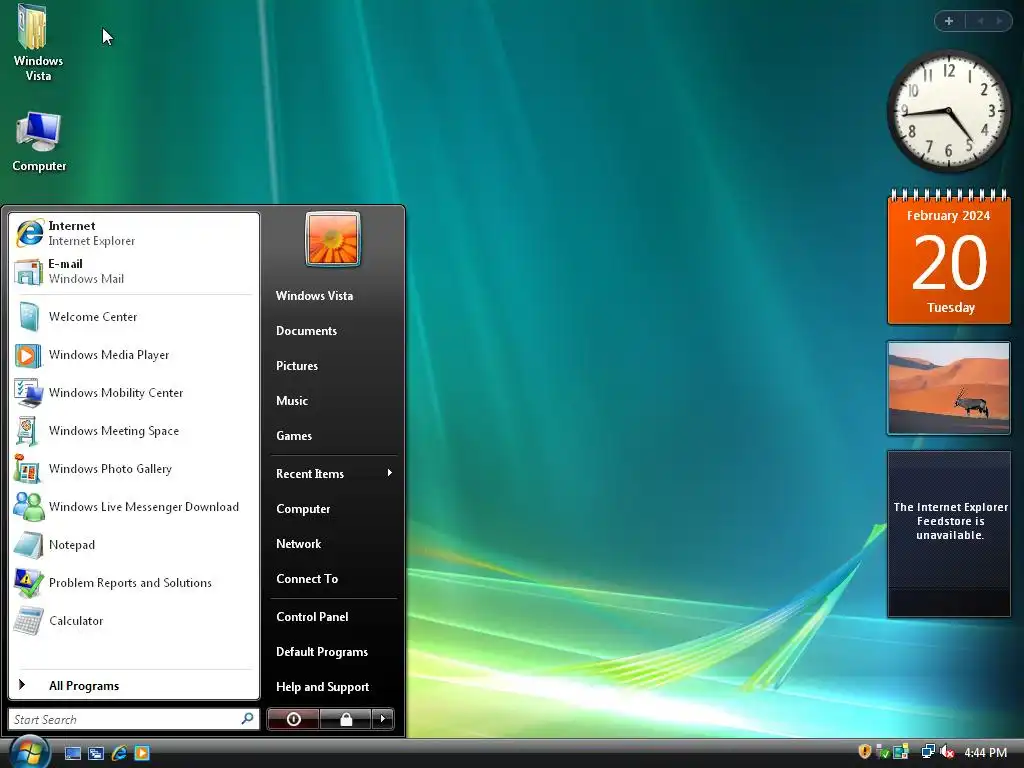1024x768 pixels.
Task: Open the Welcome Center
Action: tap(134, 317)
